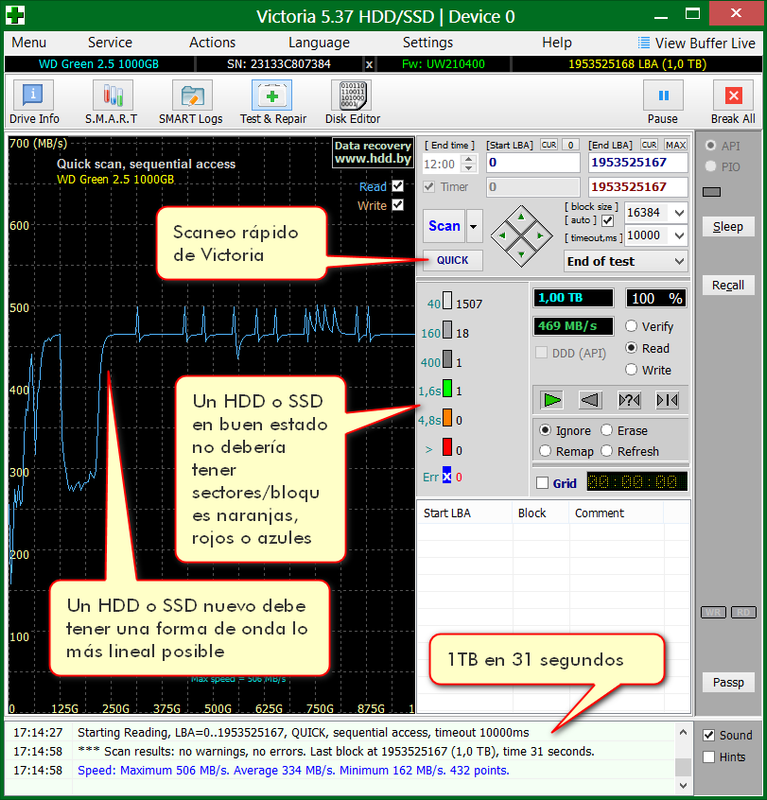The image size is (767, 800).
Task: Open the End of test dropdown
Action: 625,261
